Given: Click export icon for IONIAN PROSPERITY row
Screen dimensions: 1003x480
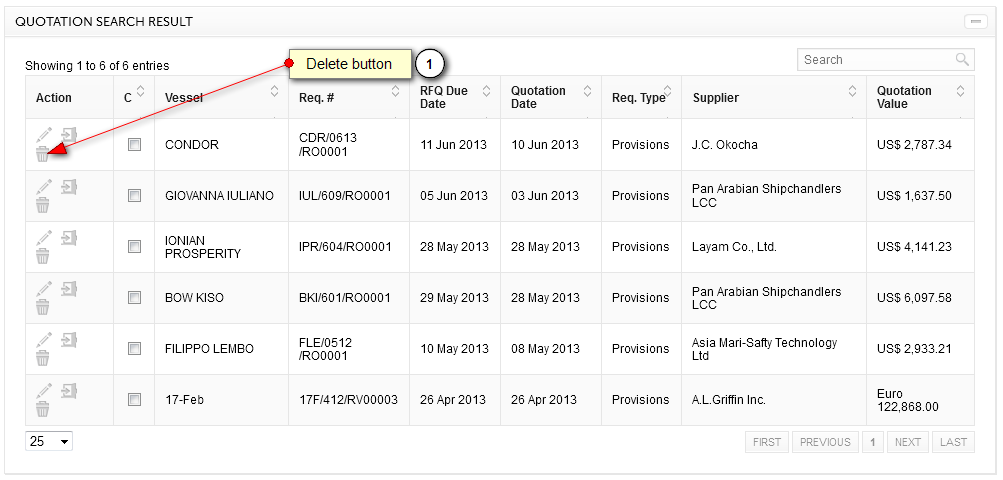Looking at the screenshot, I should 68,237.
